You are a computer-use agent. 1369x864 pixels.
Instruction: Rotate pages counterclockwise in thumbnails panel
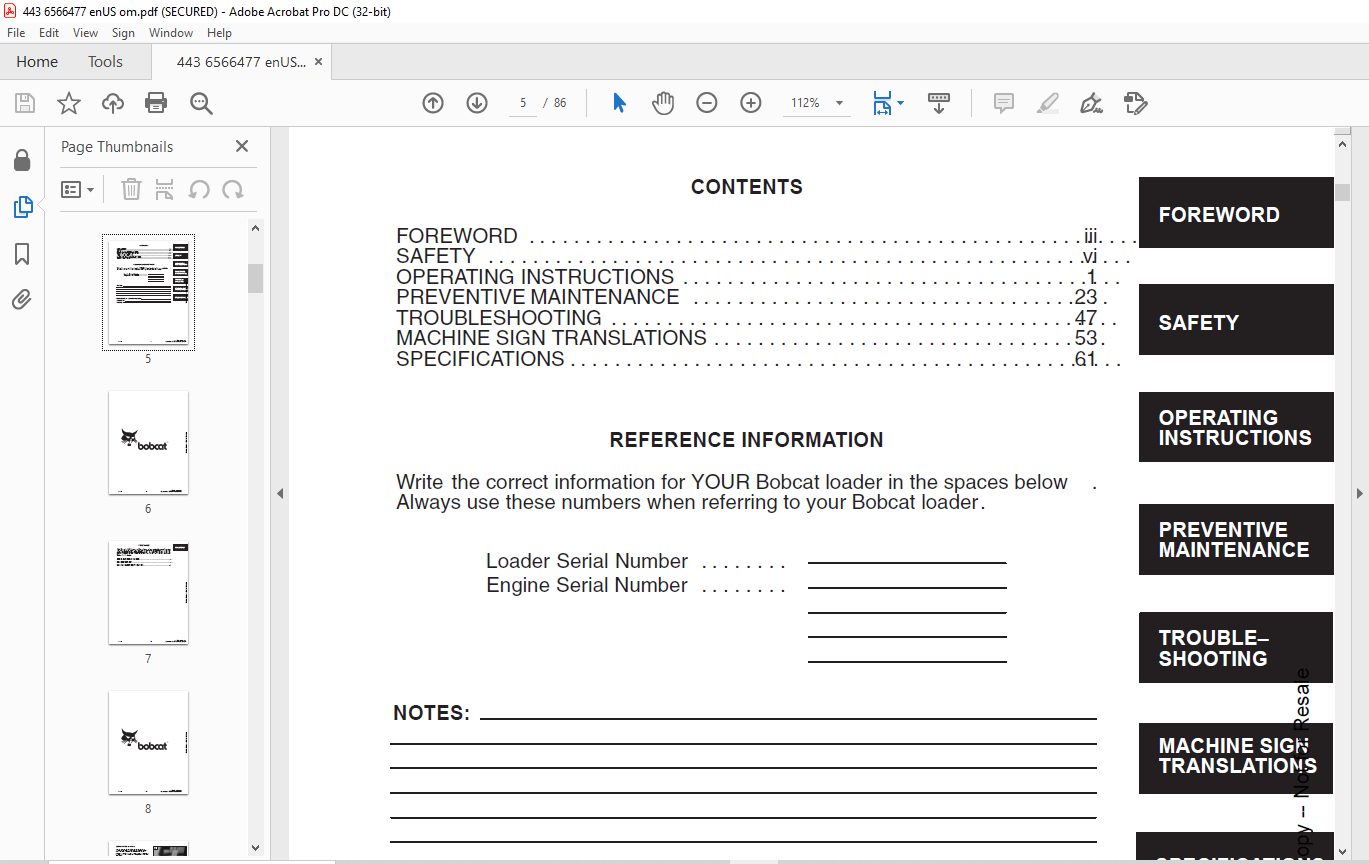pyautogui.click(x=199, y=189)
